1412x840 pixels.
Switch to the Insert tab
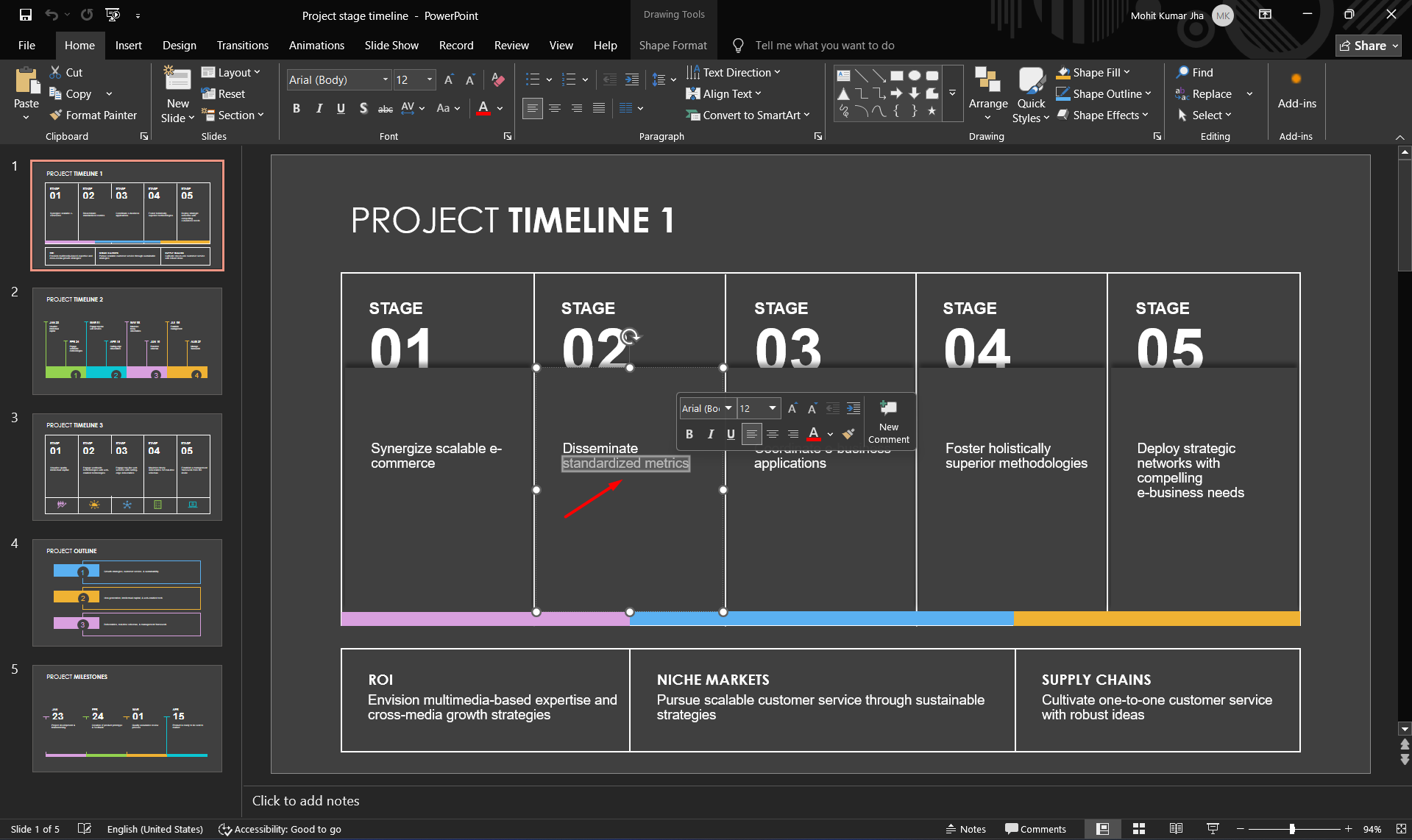(x=128, y=45)
